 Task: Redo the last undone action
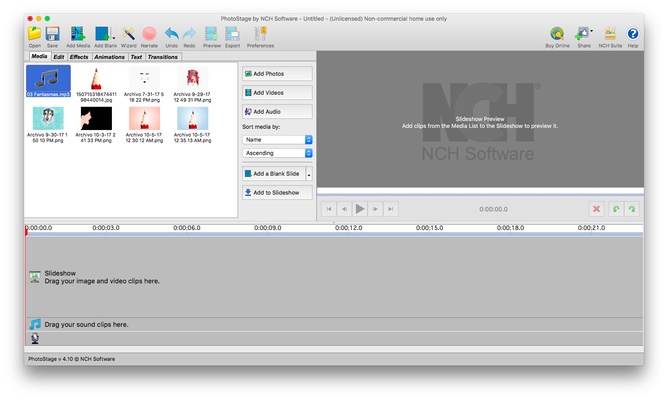coord(189,36)
